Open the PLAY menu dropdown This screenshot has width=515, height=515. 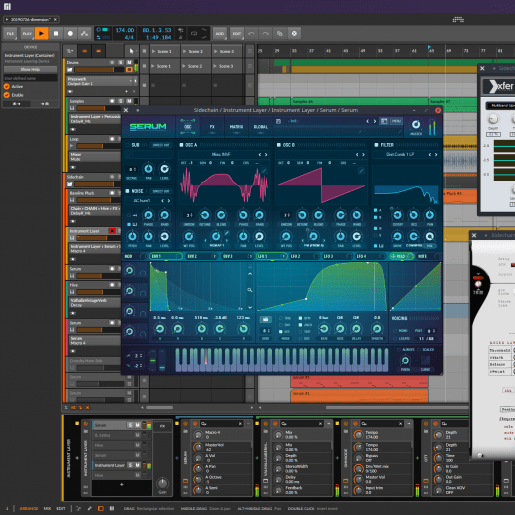[x=27, y=33]
